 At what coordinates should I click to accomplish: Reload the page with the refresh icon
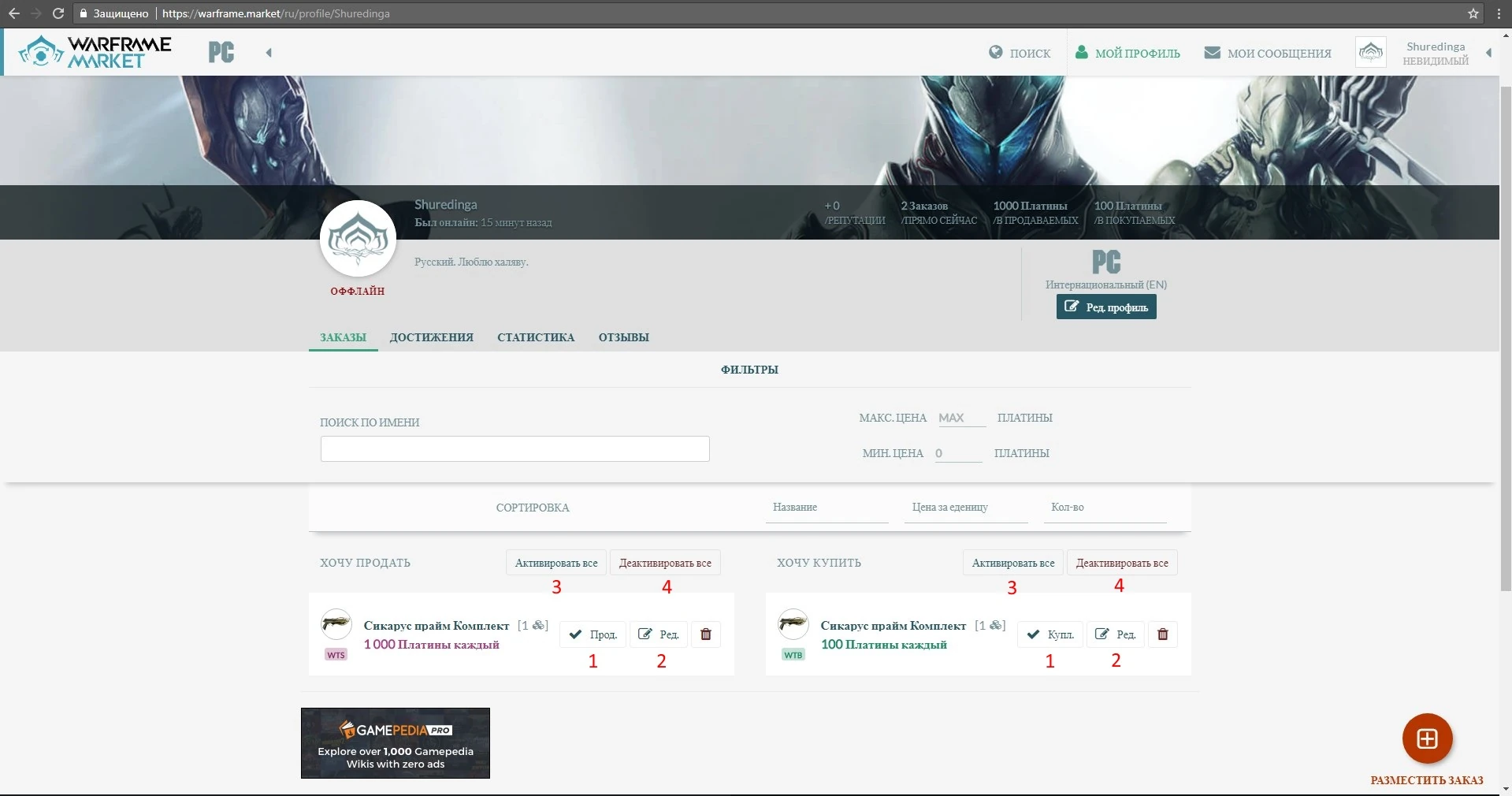click(58, 13)
